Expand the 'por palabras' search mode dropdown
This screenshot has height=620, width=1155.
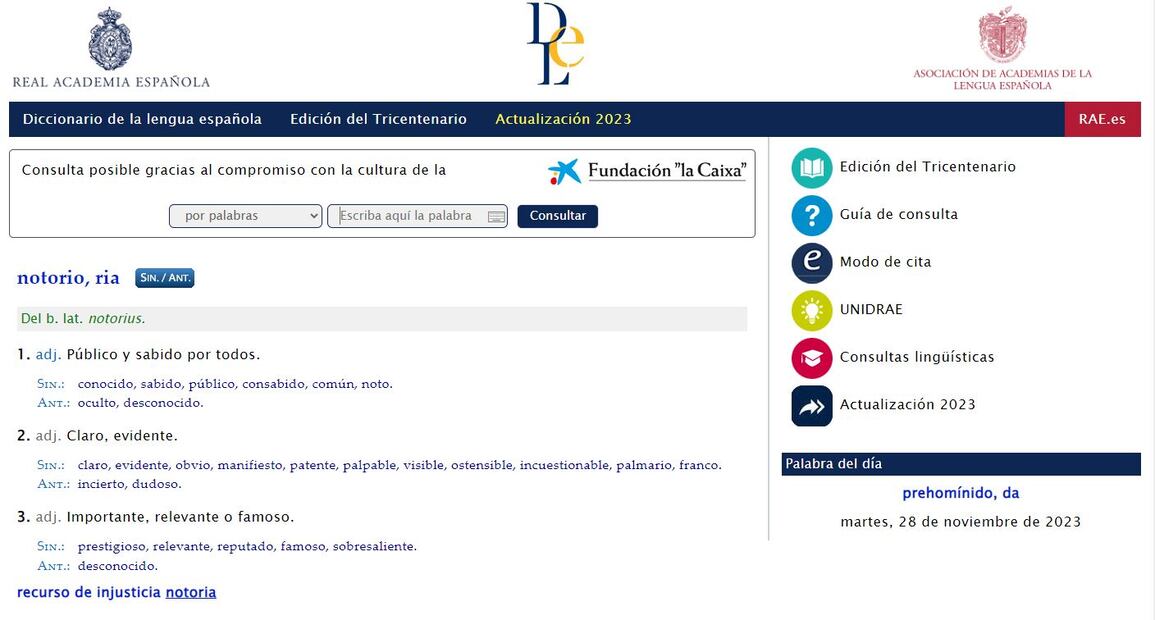click(245, 216)
